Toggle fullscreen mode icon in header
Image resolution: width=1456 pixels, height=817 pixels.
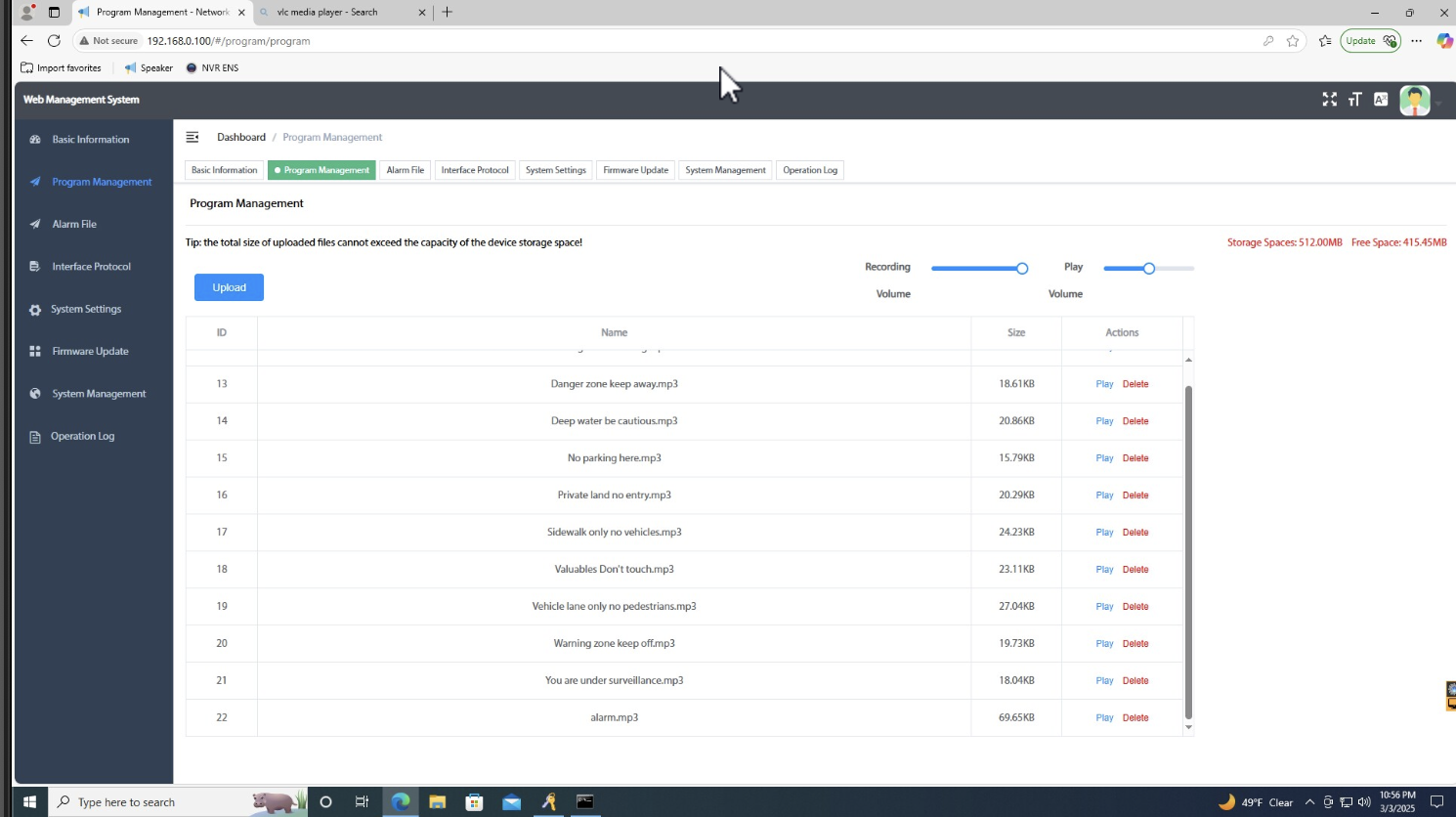click(1329, 100)
